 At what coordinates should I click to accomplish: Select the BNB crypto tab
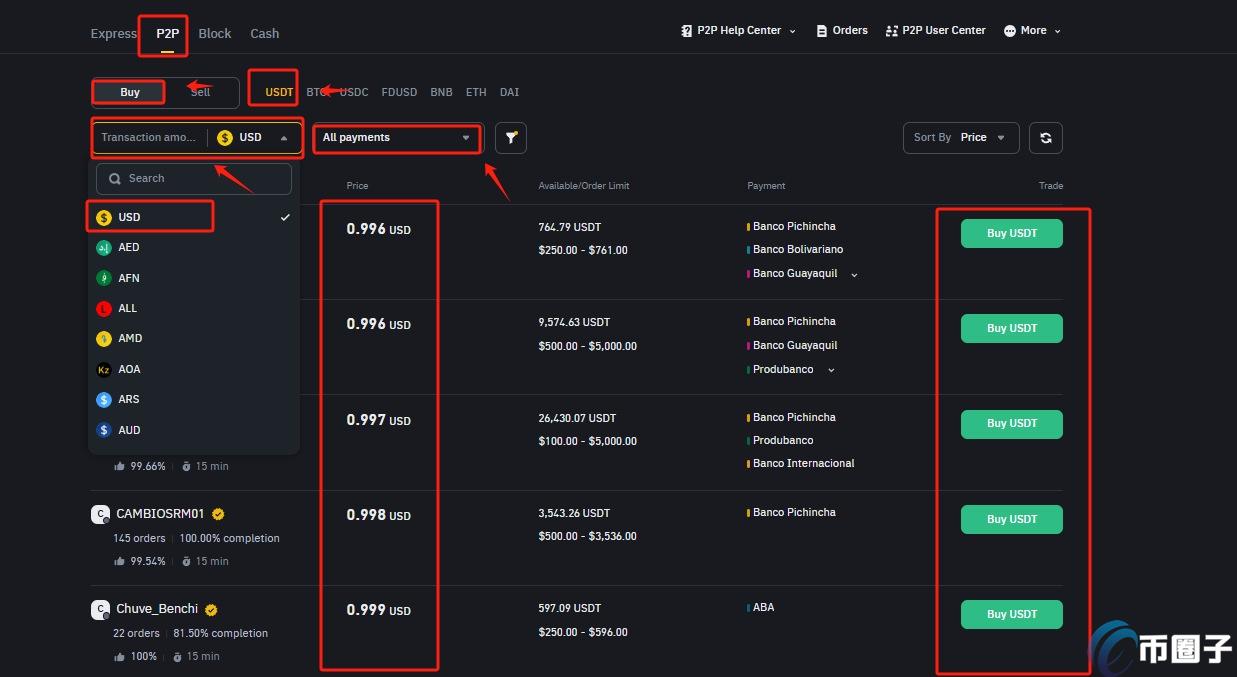pyautogui.click(x=441, y=92)
